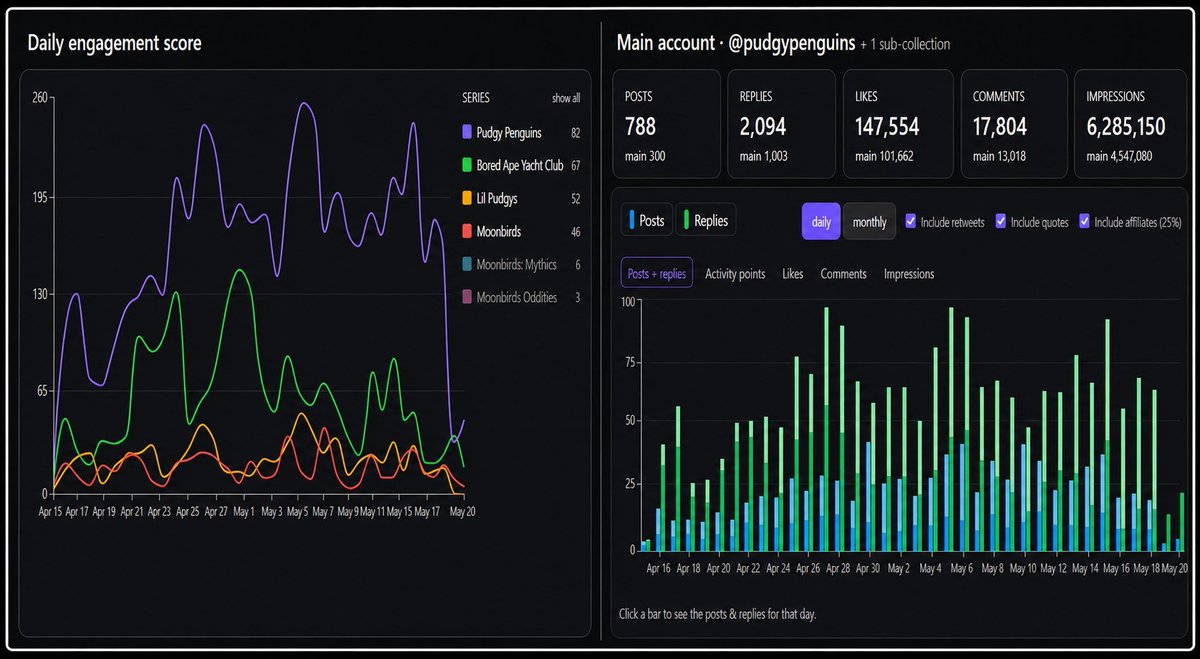The image size is (1200, 659).
Task: Toggle the Moonbirds: Mythics series label
Action: coord(518,264)
